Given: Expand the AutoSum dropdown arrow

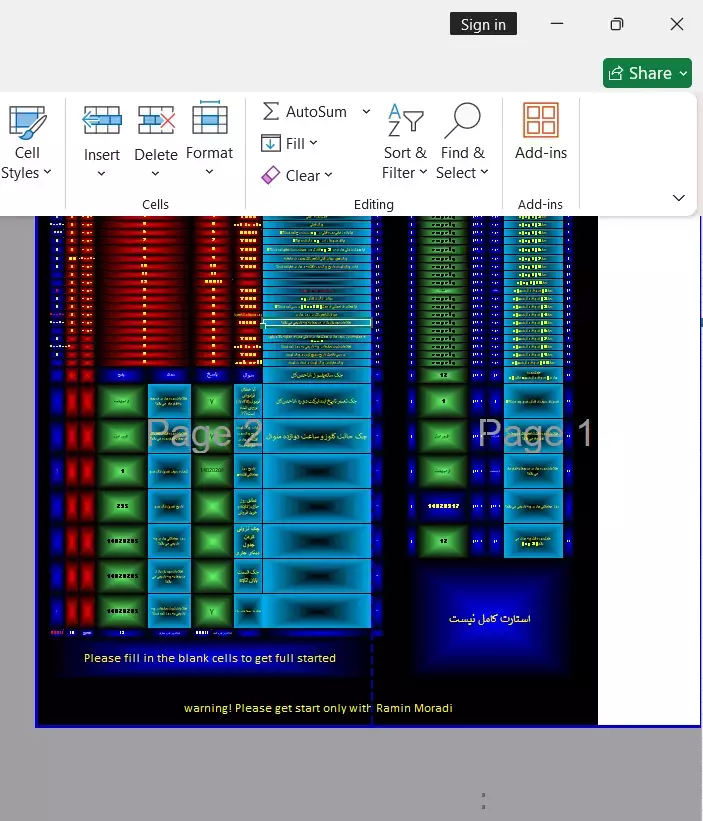Looking at the screenshot, I should 366,111.
